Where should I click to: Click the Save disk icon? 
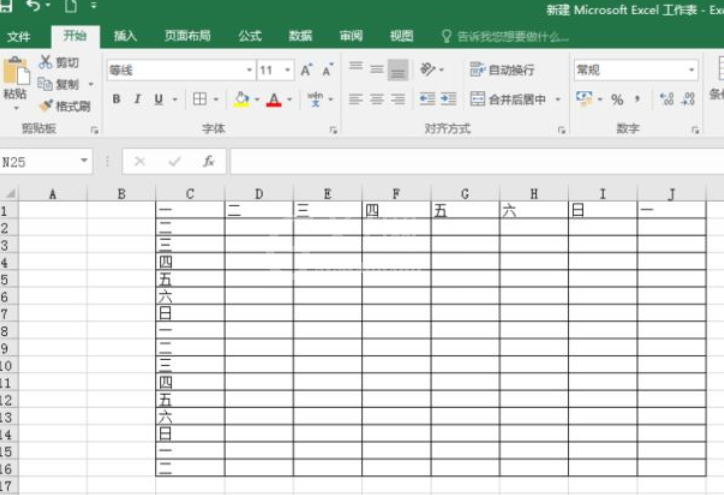coord(5,6)
